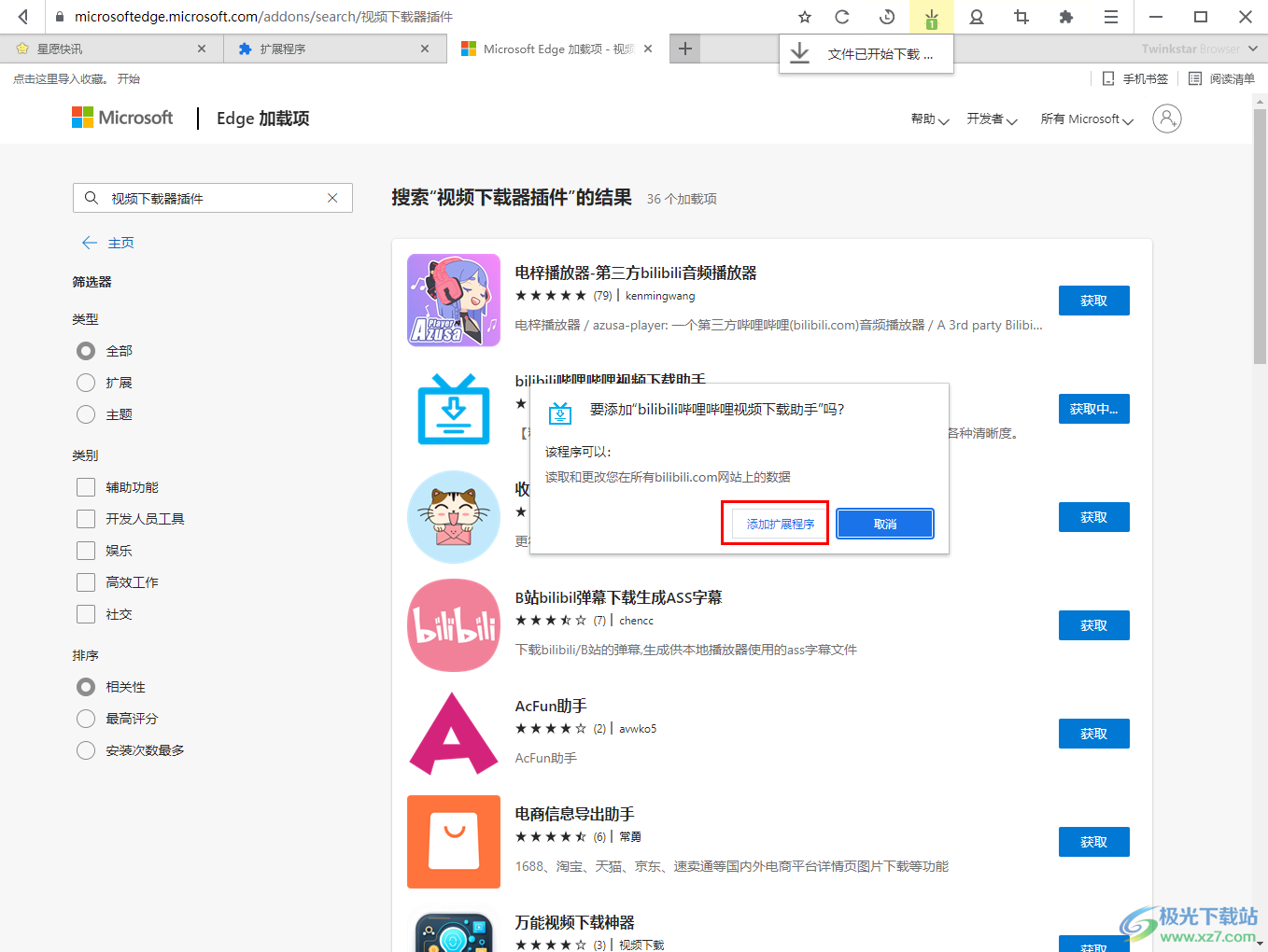Image resolution: width=1268 pixels, height=952 pixels.
Task: Click the profile sign-in avatar icon
Action: tap(1167, 119)
